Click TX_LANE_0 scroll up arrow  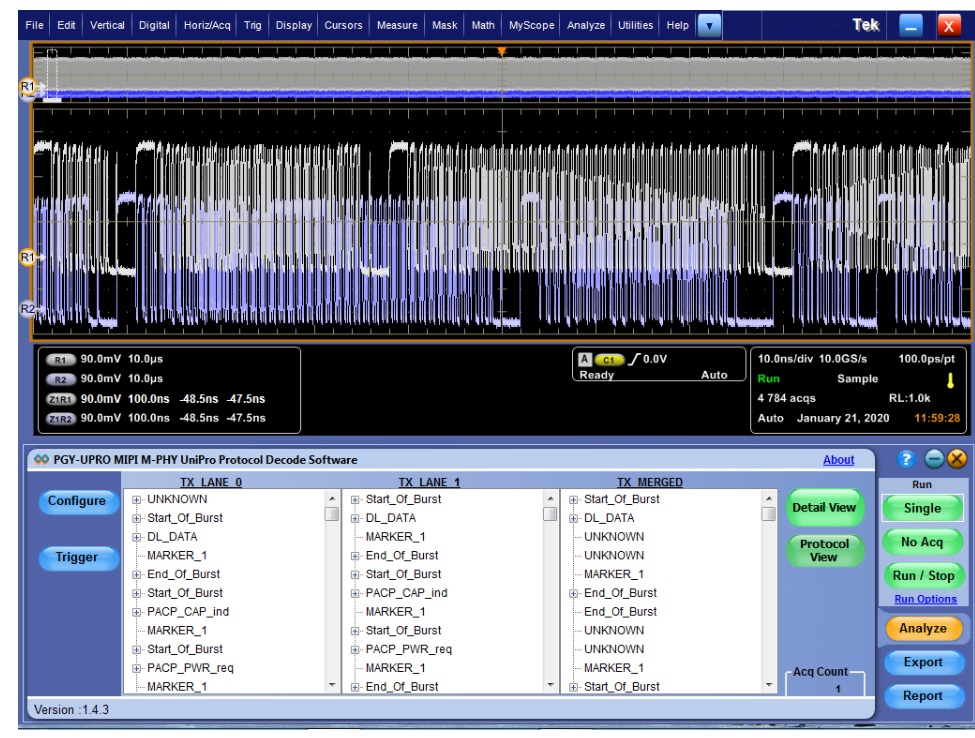point(332,498)
